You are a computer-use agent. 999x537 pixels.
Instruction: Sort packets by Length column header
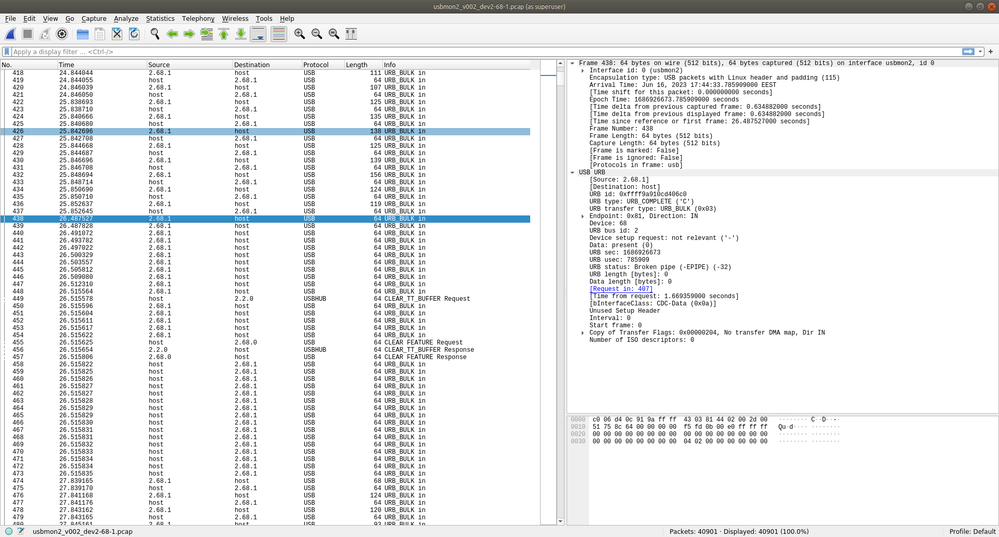pos(363,65)
